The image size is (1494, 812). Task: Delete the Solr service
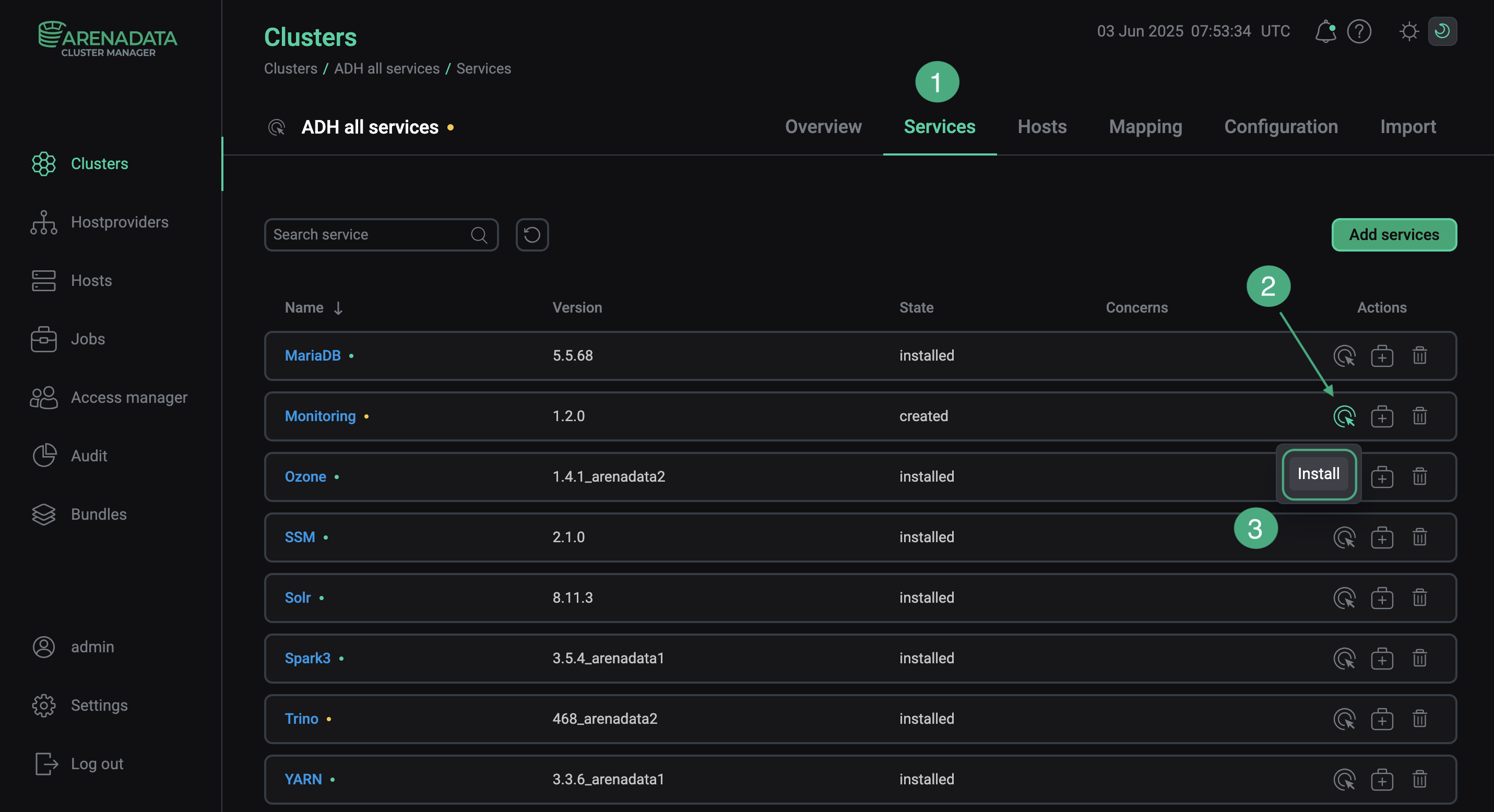click(1420, 598)
